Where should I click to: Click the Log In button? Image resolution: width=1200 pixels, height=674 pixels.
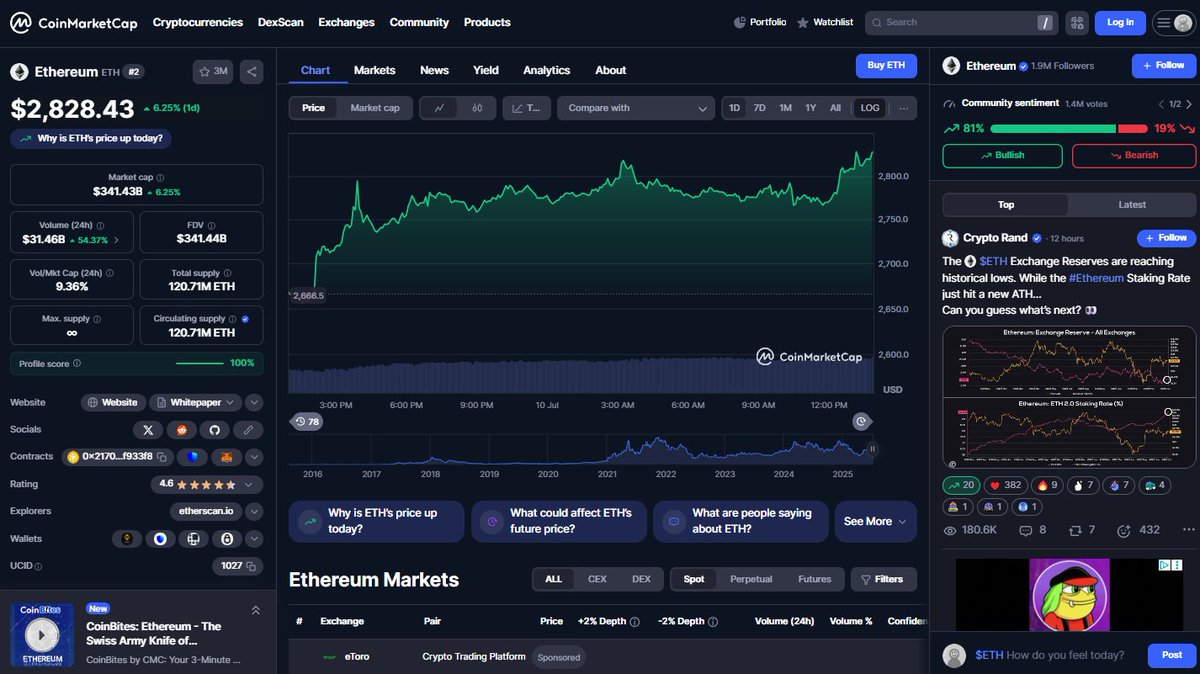click(x=1121, y=22)
